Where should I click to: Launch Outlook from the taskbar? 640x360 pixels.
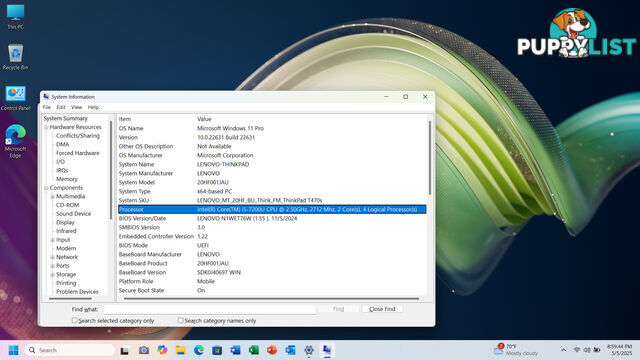291,350
